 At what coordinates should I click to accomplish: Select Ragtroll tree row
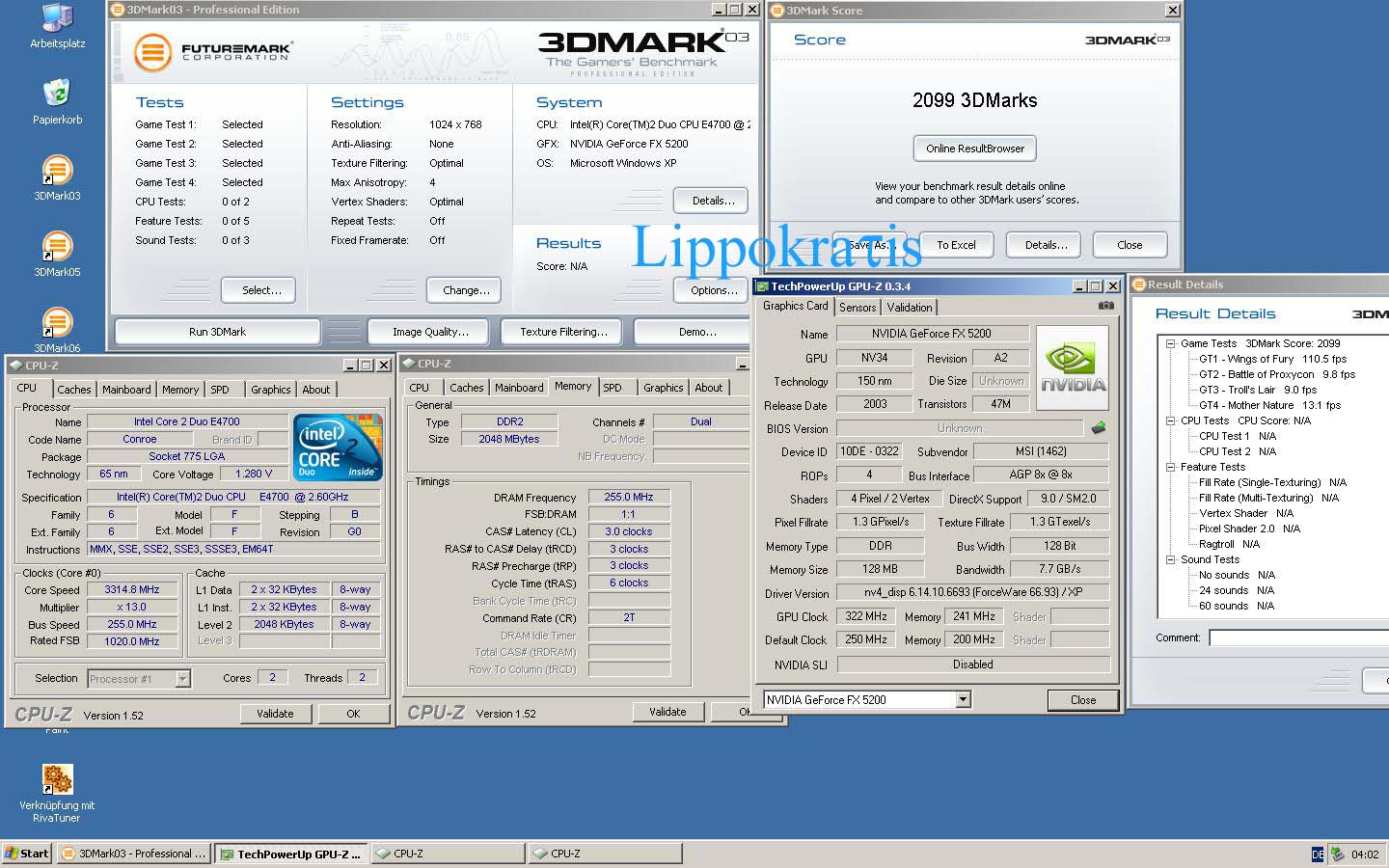pos(1229,544)
